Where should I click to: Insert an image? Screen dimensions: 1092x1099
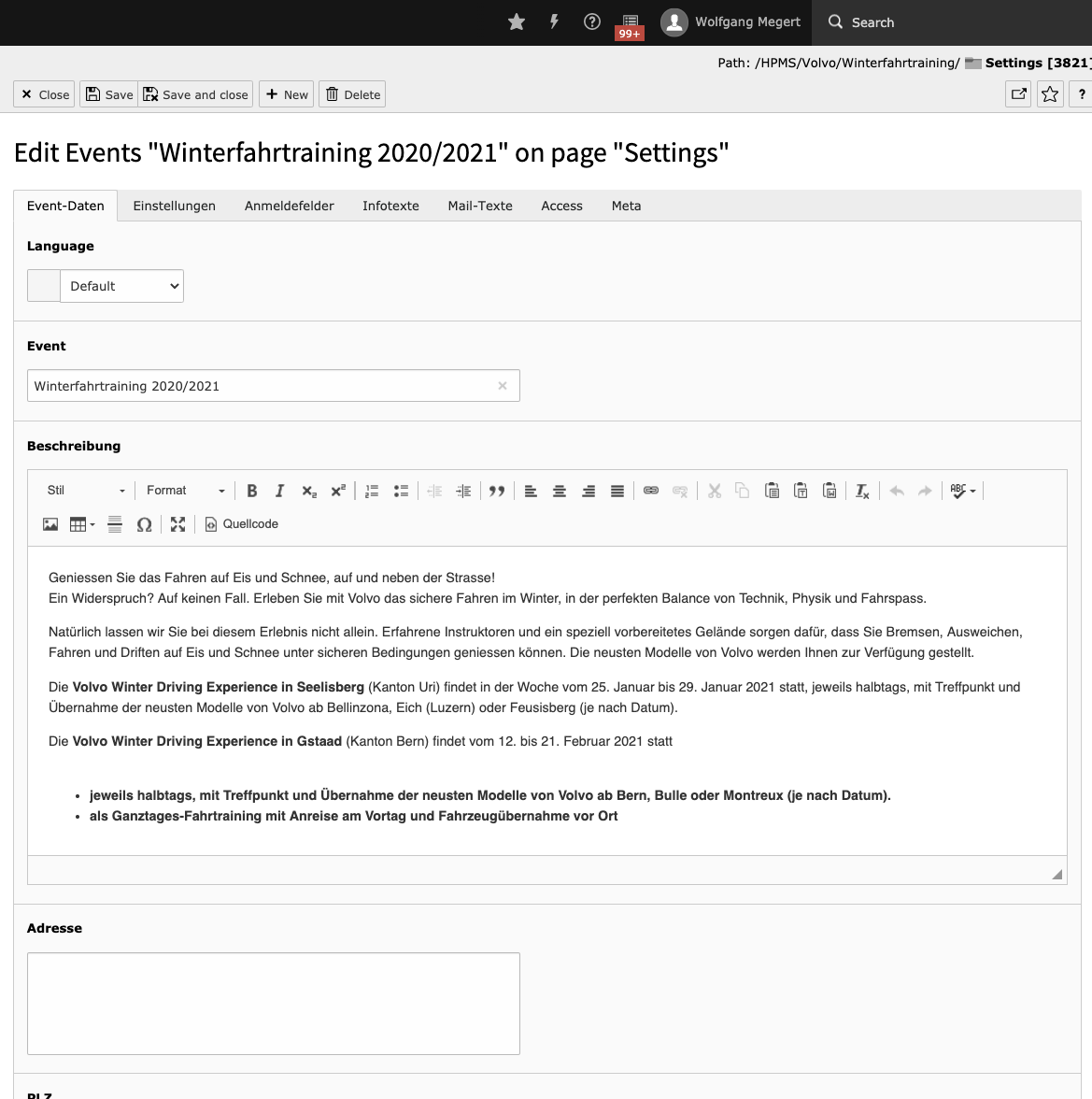click(x=50, y=524)
